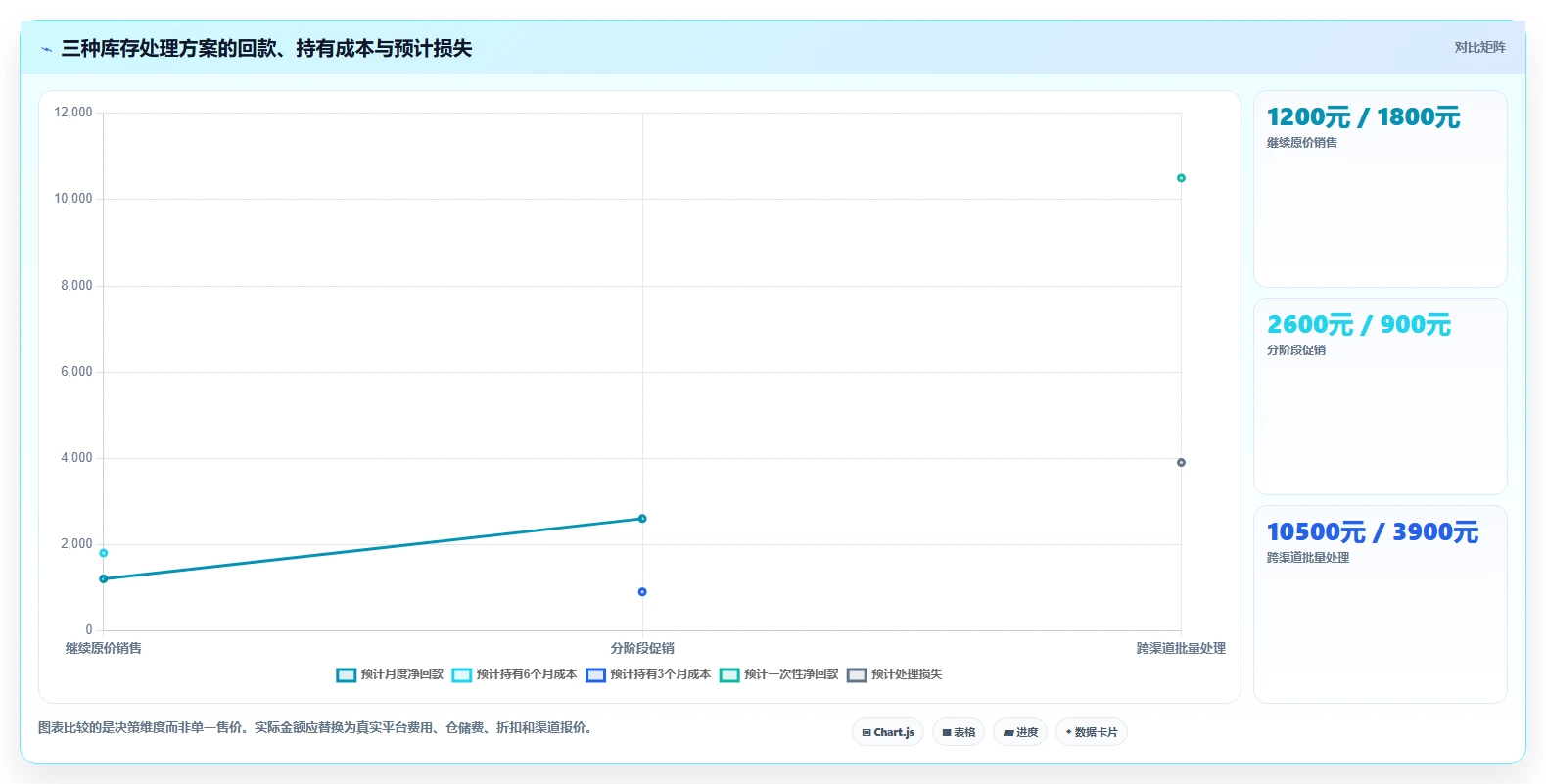
Task: Toggle the 预计一次性净回款 legend series
Action: coord(779,674)
